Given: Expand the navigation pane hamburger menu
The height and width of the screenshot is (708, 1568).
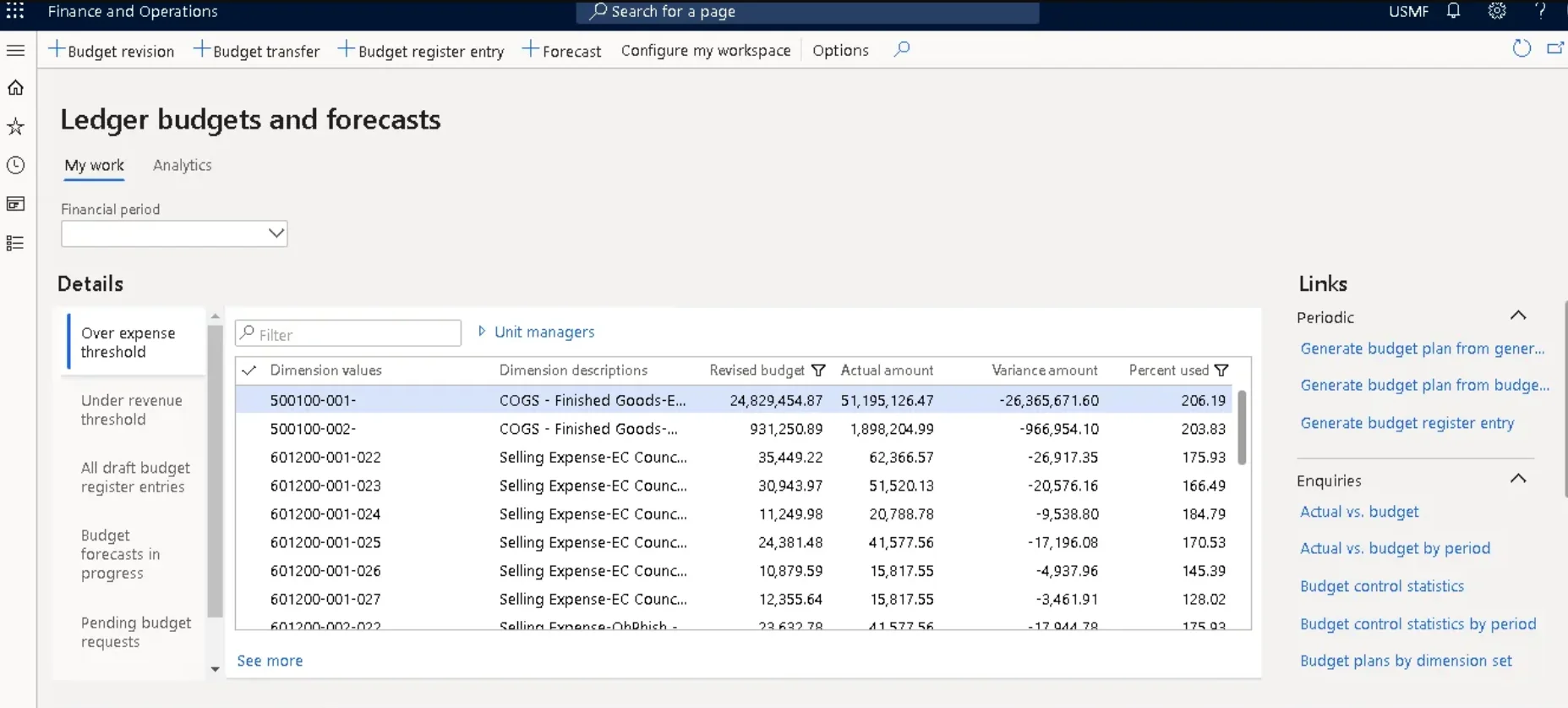Looking at the screenshot, I should coord(15,50).
